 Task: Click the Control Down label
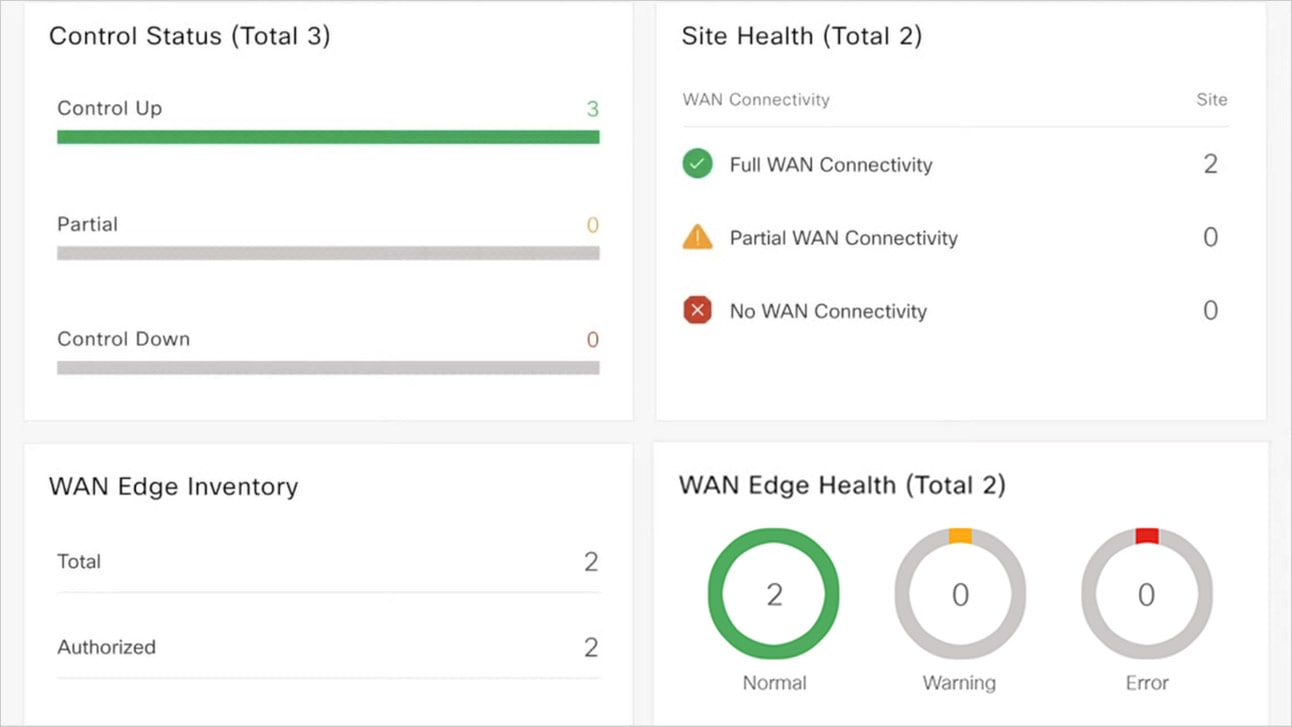(123, 339)
